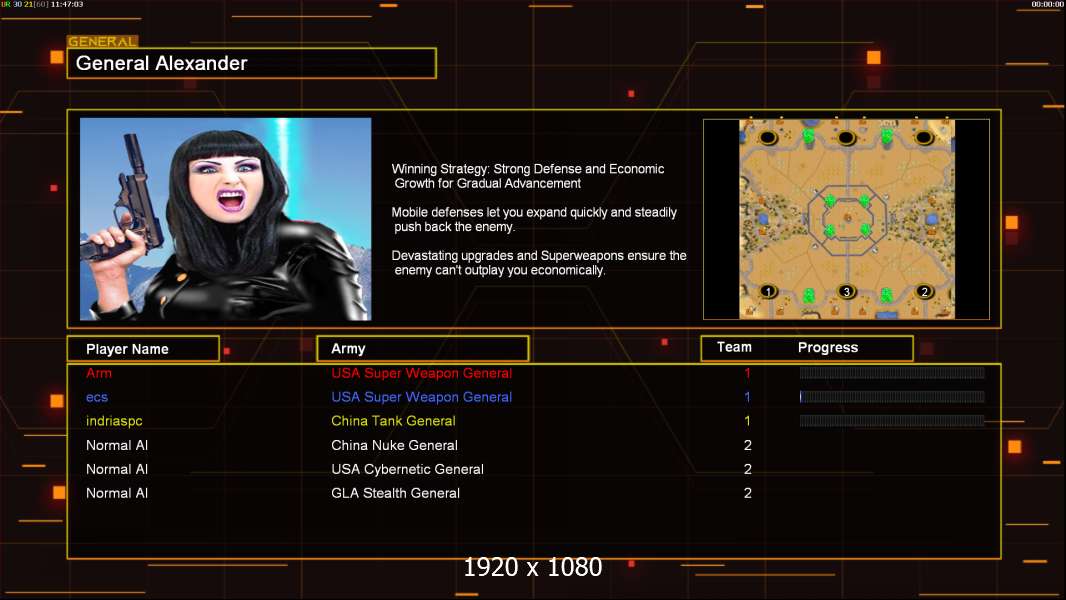Viewport: 1066px width, 600px height.
Task: Click the Devastating upgrades description paragraph
Action: [539, 263]
